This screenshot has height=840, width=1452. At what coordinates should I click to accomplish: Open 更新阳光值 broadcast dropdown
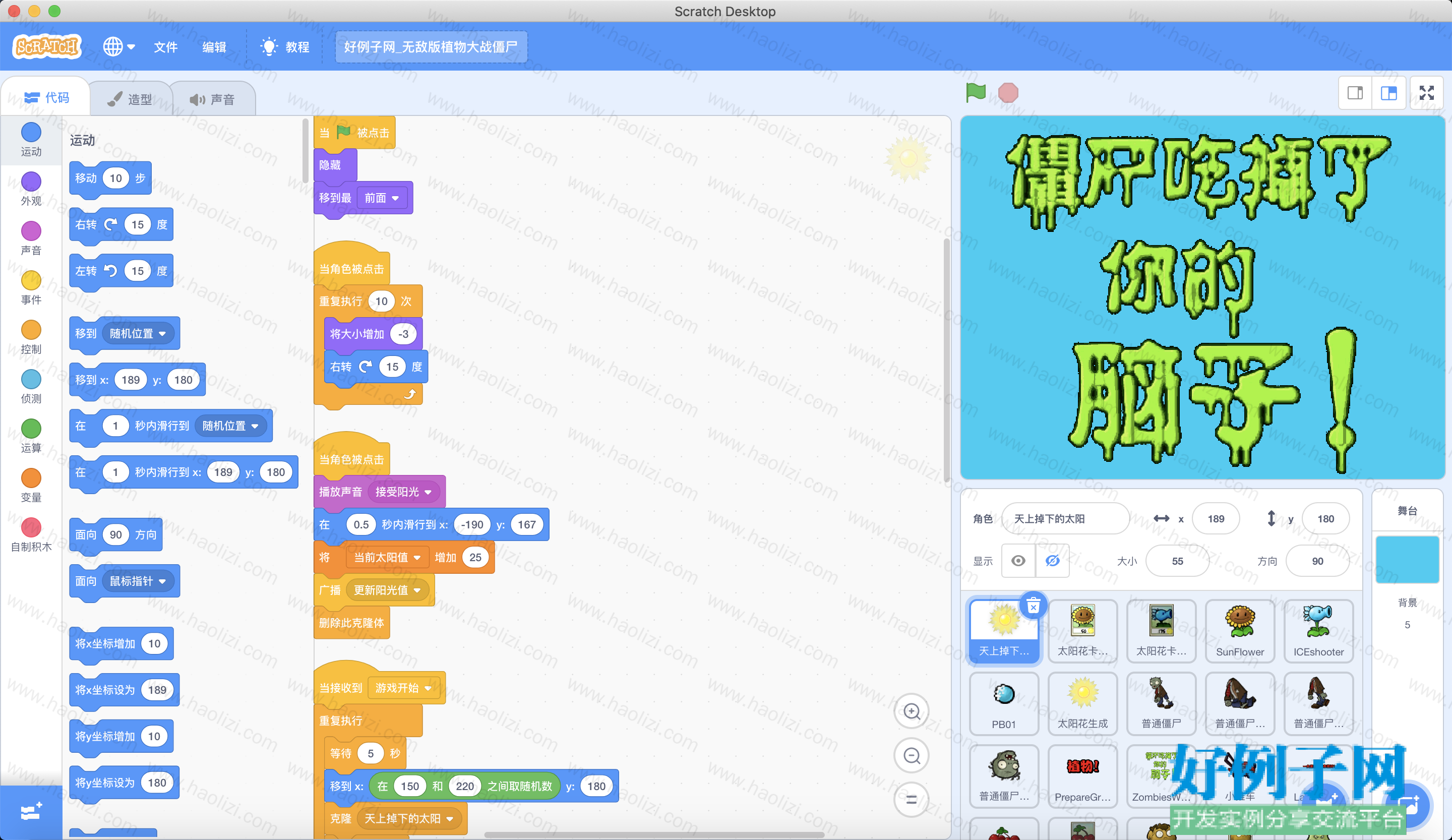387,590
